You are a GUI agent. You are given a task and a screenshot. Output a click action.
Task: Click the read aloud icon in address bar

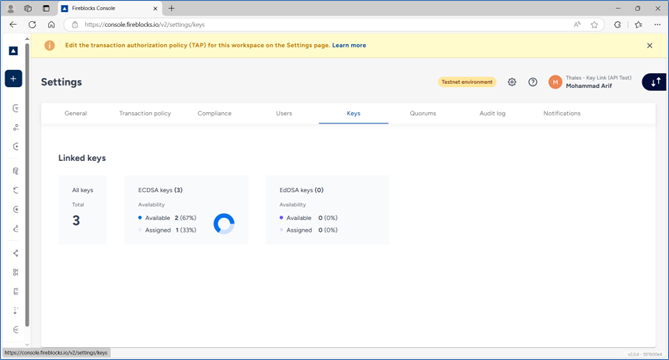(x=577, y=25)
